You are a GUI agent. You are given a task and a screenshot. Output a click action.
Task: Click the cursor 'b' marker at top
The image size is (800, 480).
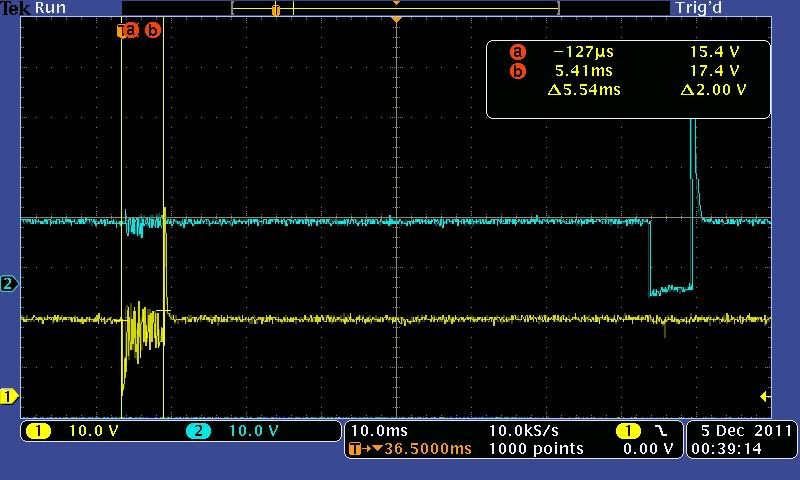[x=152, y=30]
